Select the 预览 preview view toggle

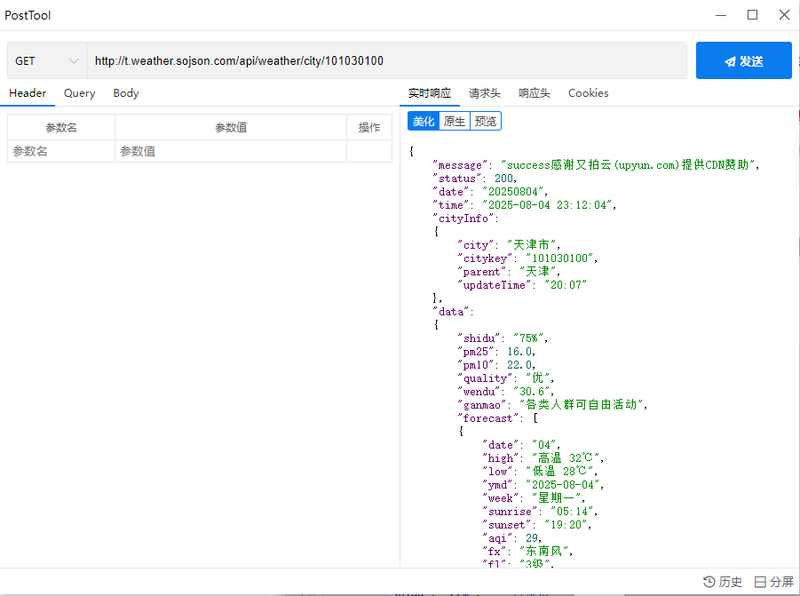485,121
